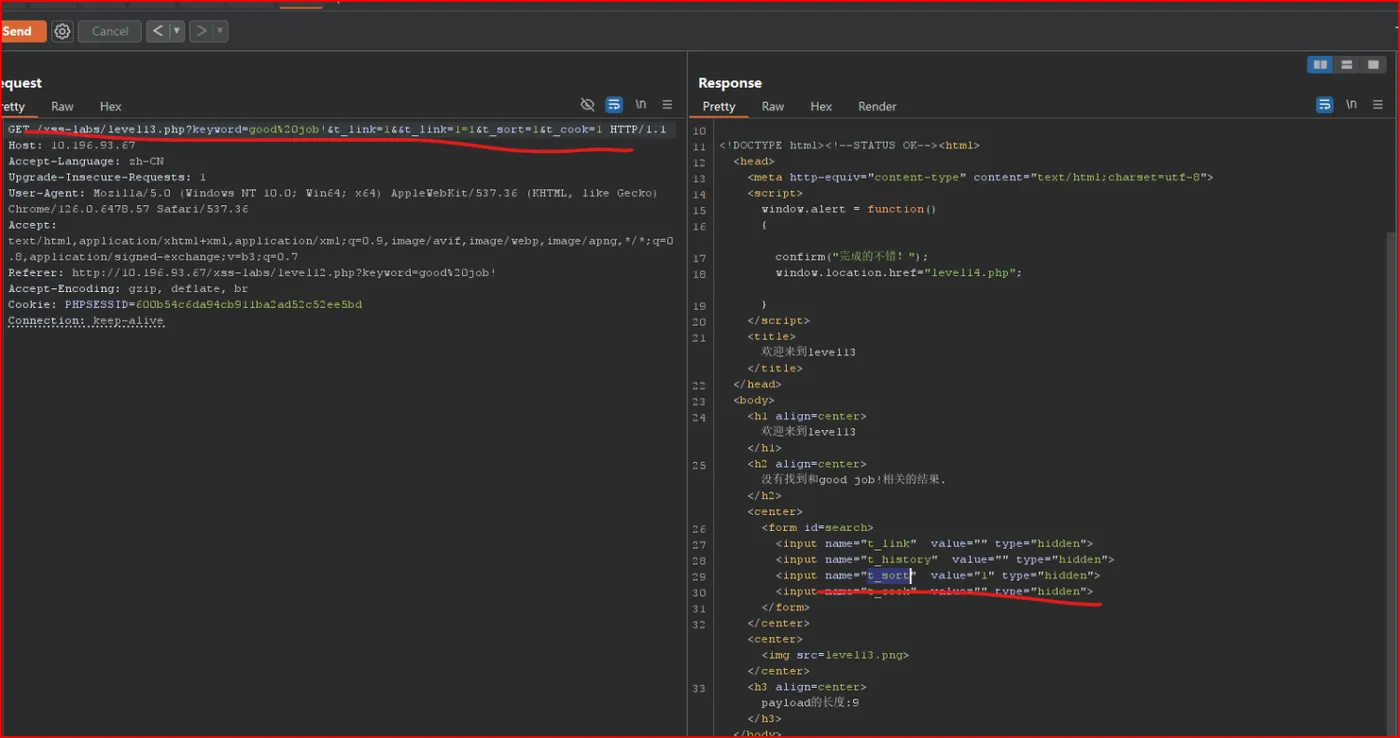Click the input name="t_link" line

tap(934, 543)
